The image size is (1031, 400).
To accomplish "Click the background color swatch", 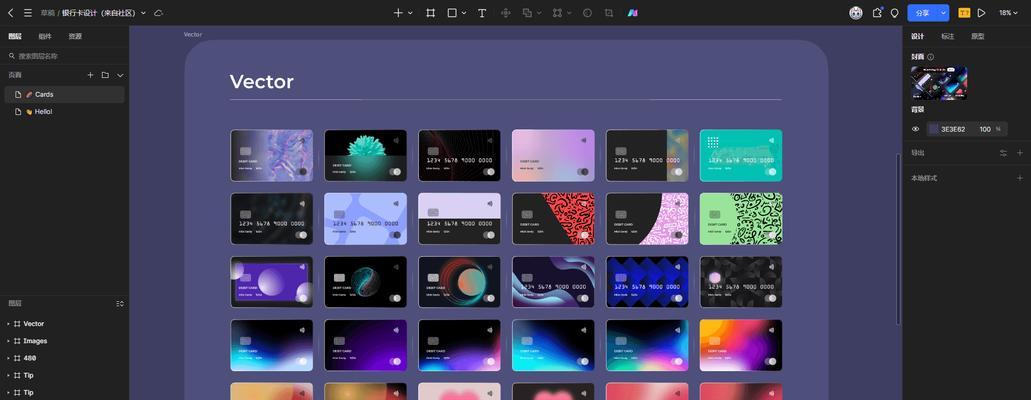I will (x=933, y=129).
